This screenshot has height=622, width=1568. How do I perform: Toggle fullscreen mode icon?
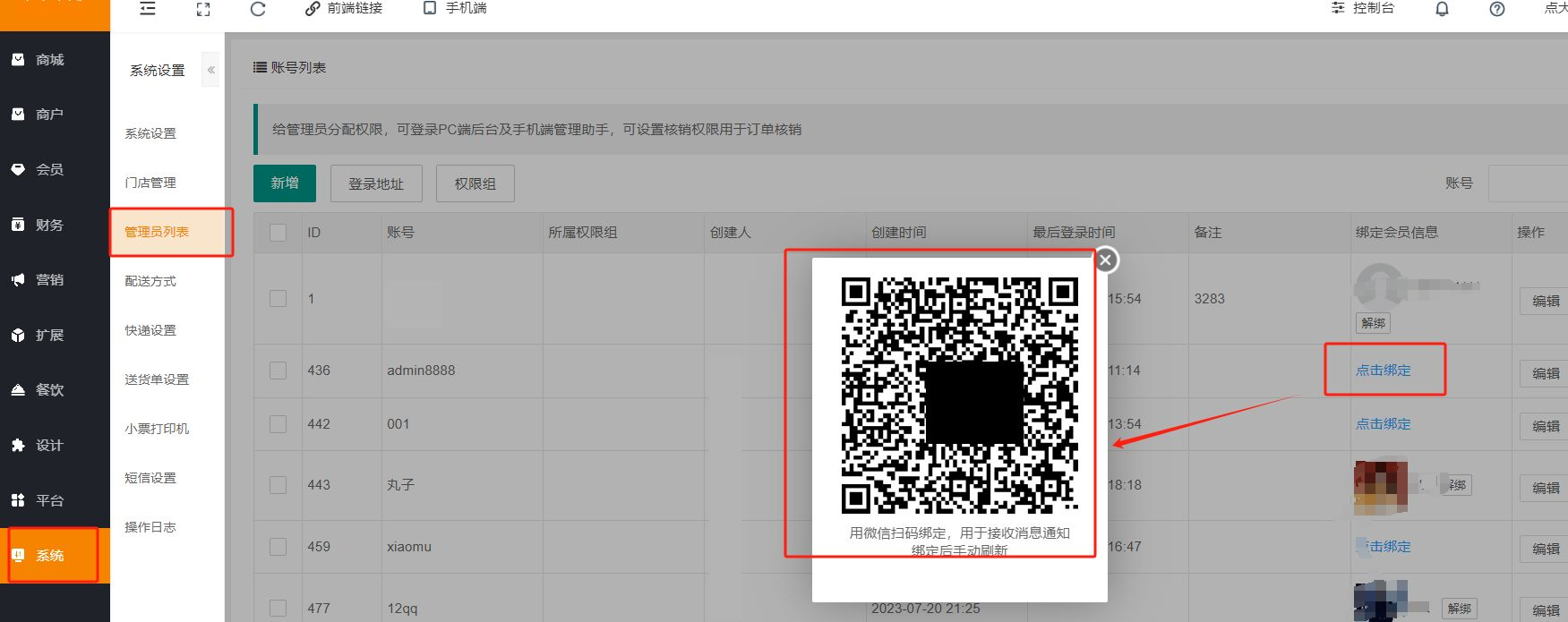(203, 9)
